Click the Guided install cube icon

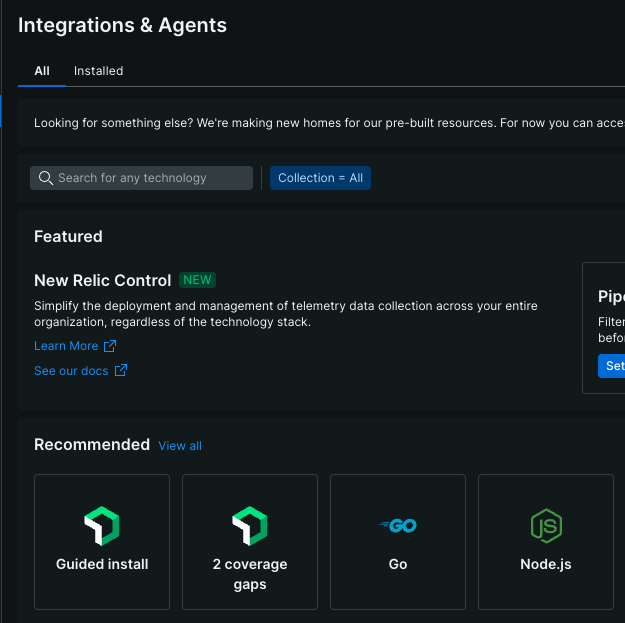[102, 526]
